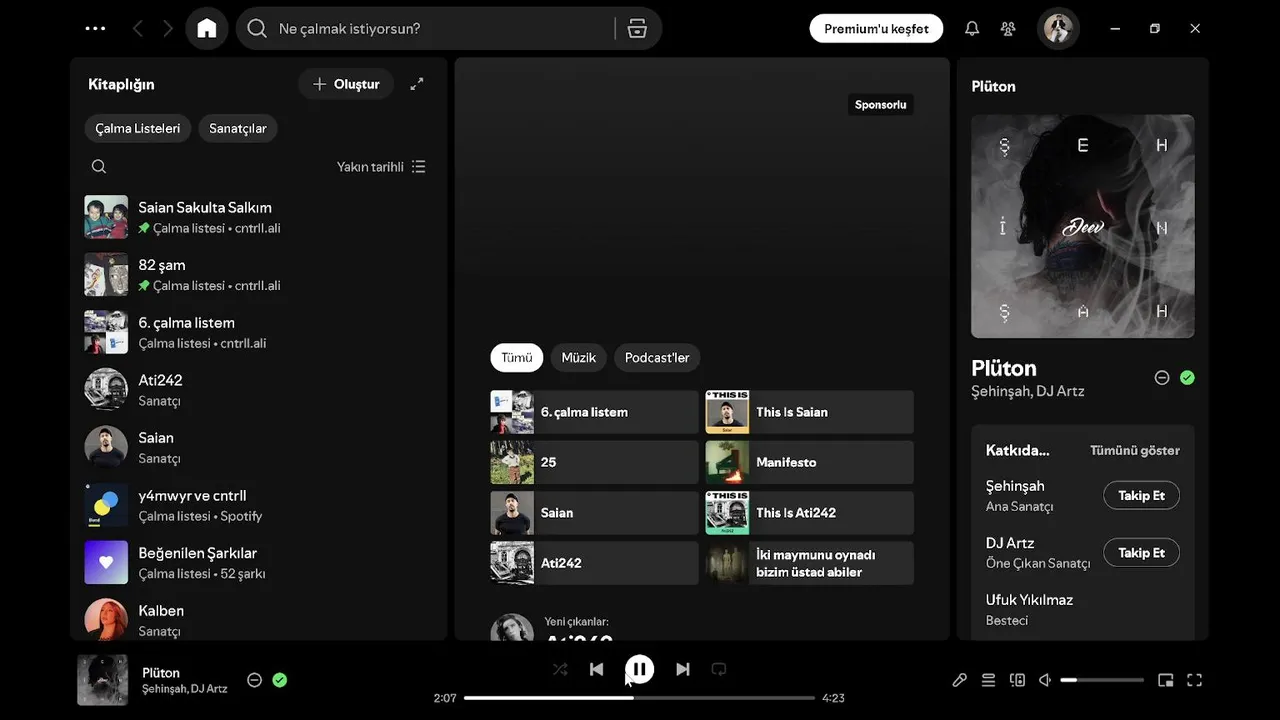Open This Is Saian card
Image resolution: width=1280 pixels, height=720 pixels.
point(809,412)
